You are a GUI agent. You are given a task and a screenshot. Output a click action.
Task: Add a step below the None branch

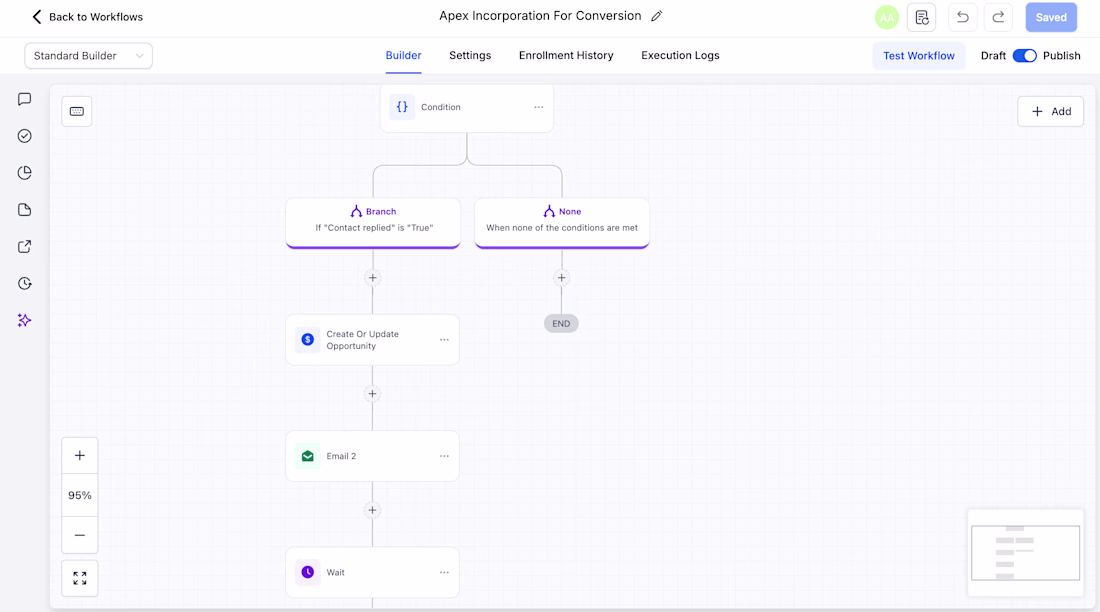click(561, 278)
